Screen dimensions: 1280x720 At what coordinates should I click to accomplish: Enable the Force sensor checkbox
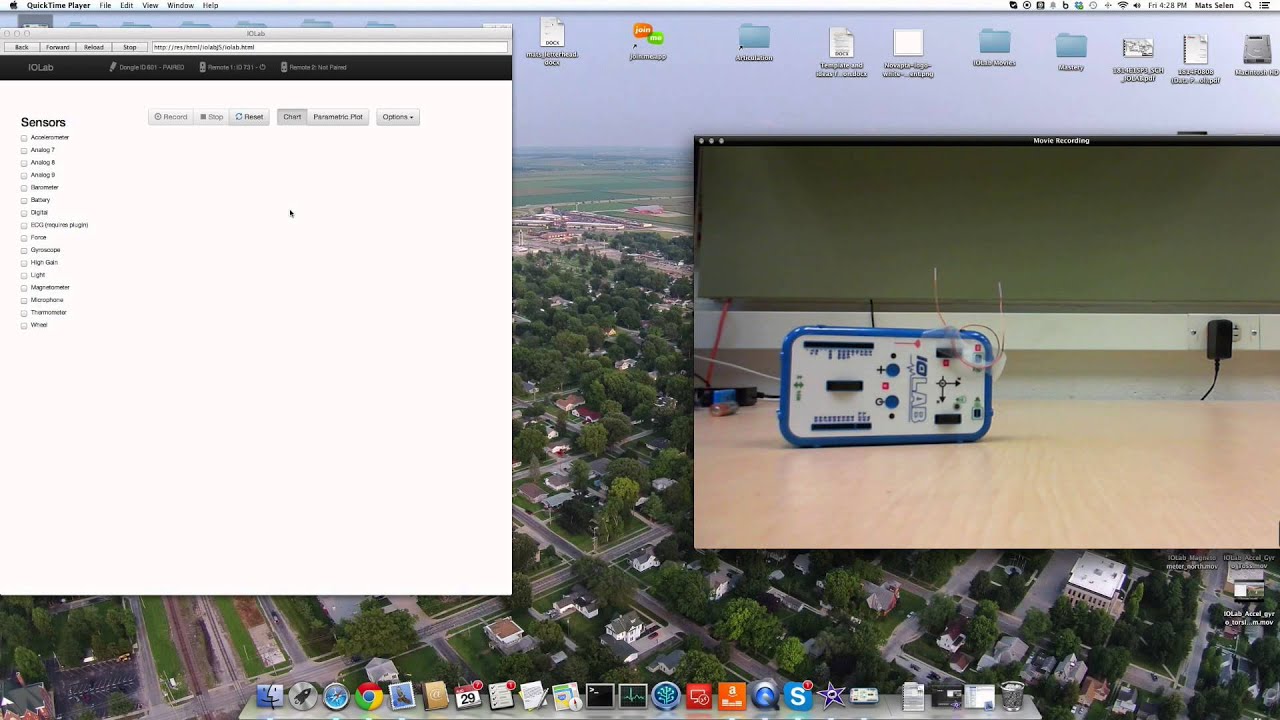(24, 238)
